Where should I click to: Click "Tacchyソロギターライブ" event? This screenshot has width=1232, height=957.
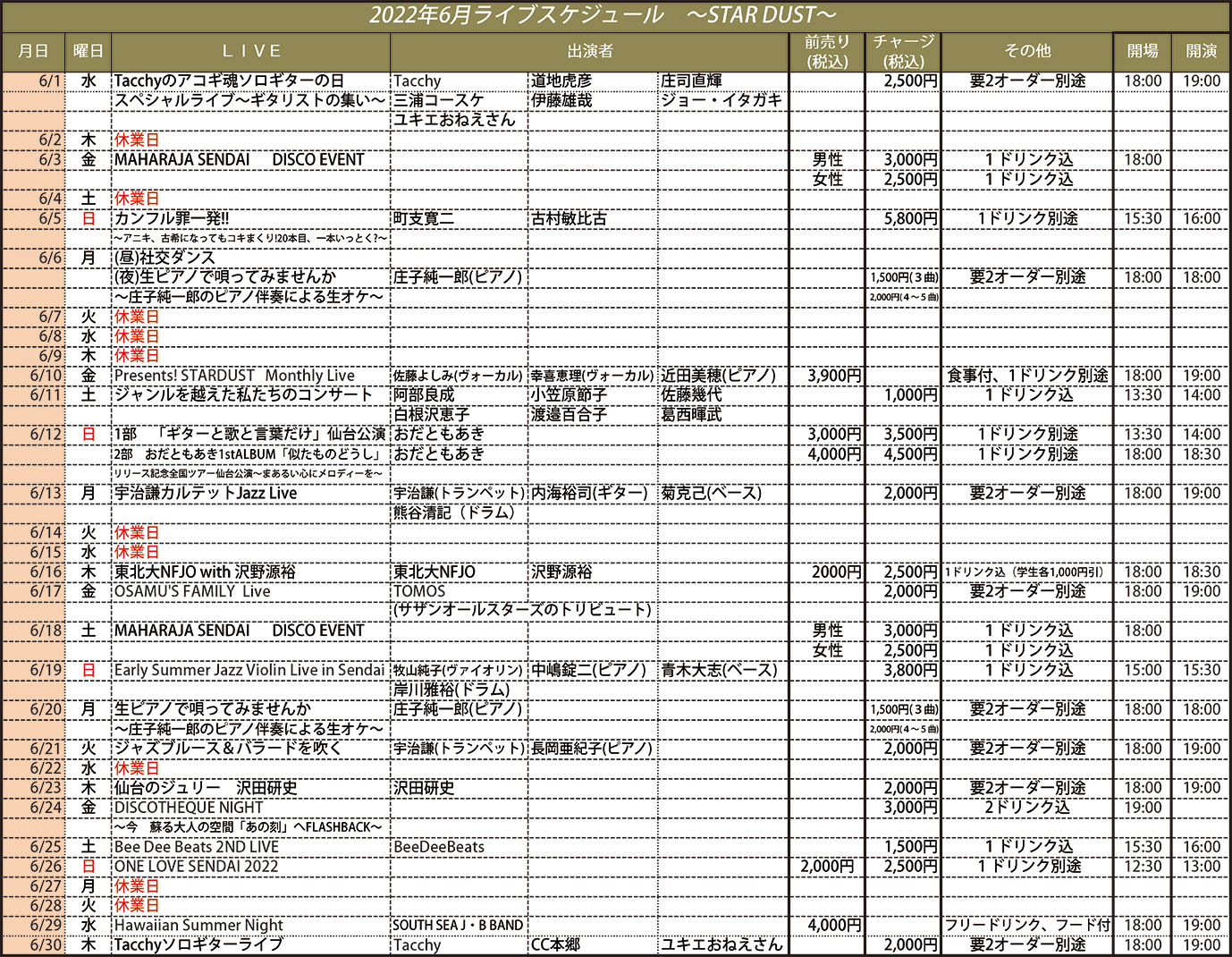(x=198, y=944)
